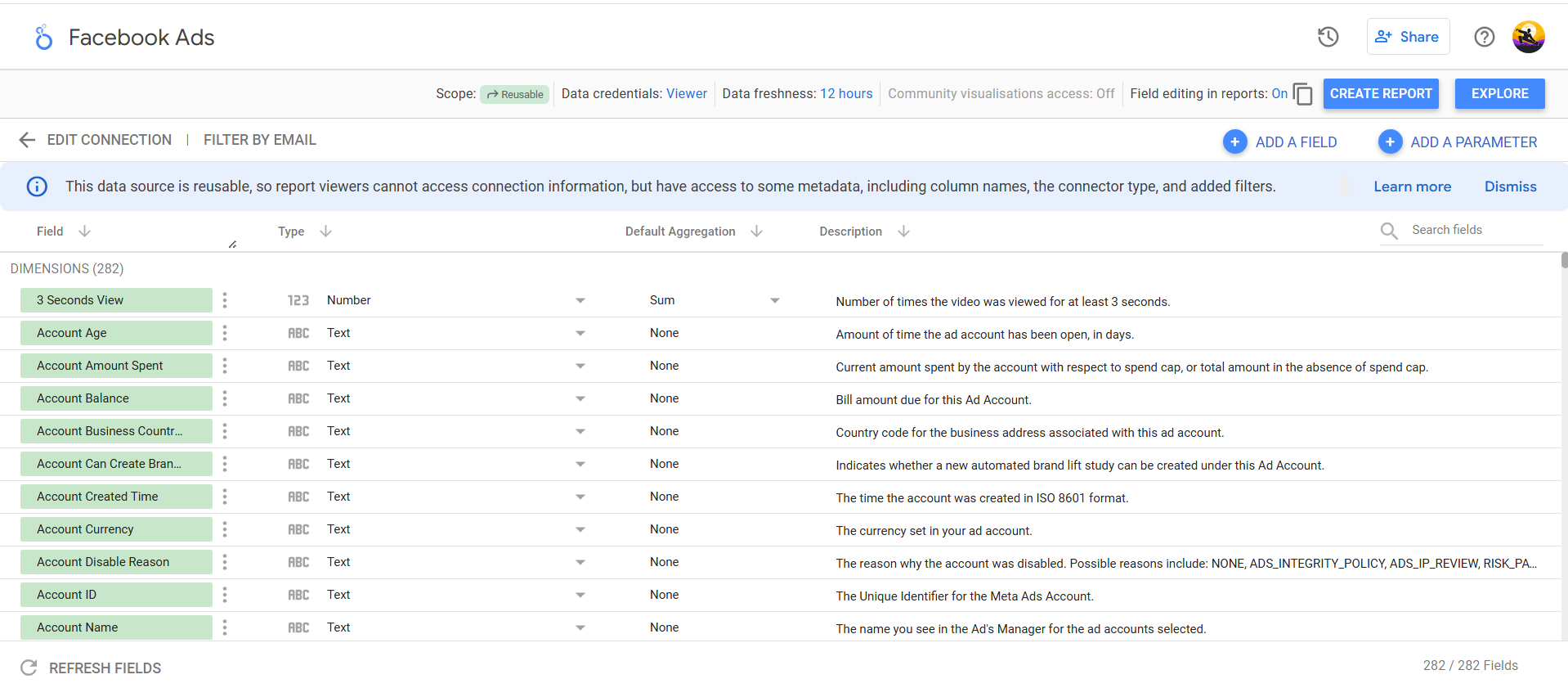1568x688 pixels.
Task: Expand type dropdown for Account Amount Spent
Action: pyautogui.click(x=580, y=366)
